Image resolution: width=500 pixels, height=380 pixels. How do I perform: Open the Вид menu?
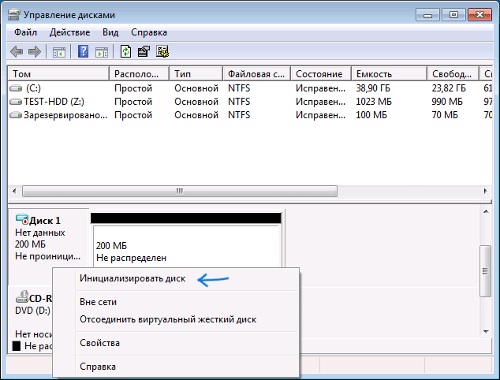(110, 32)
